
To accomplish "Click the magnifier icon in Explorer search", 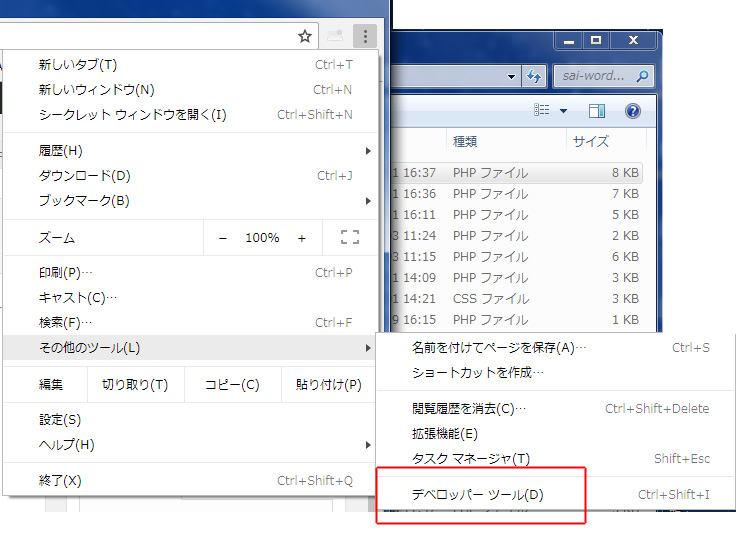I will [643, 76].
